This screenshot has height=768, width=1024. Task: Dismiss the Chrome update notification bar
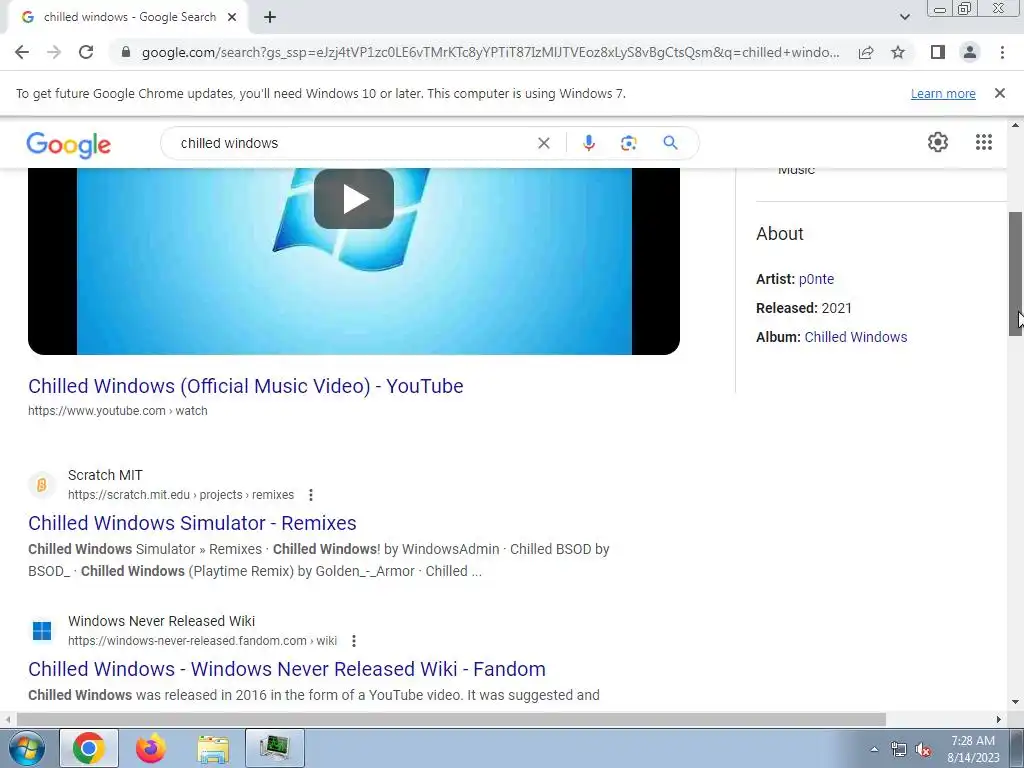coord(999,93)
